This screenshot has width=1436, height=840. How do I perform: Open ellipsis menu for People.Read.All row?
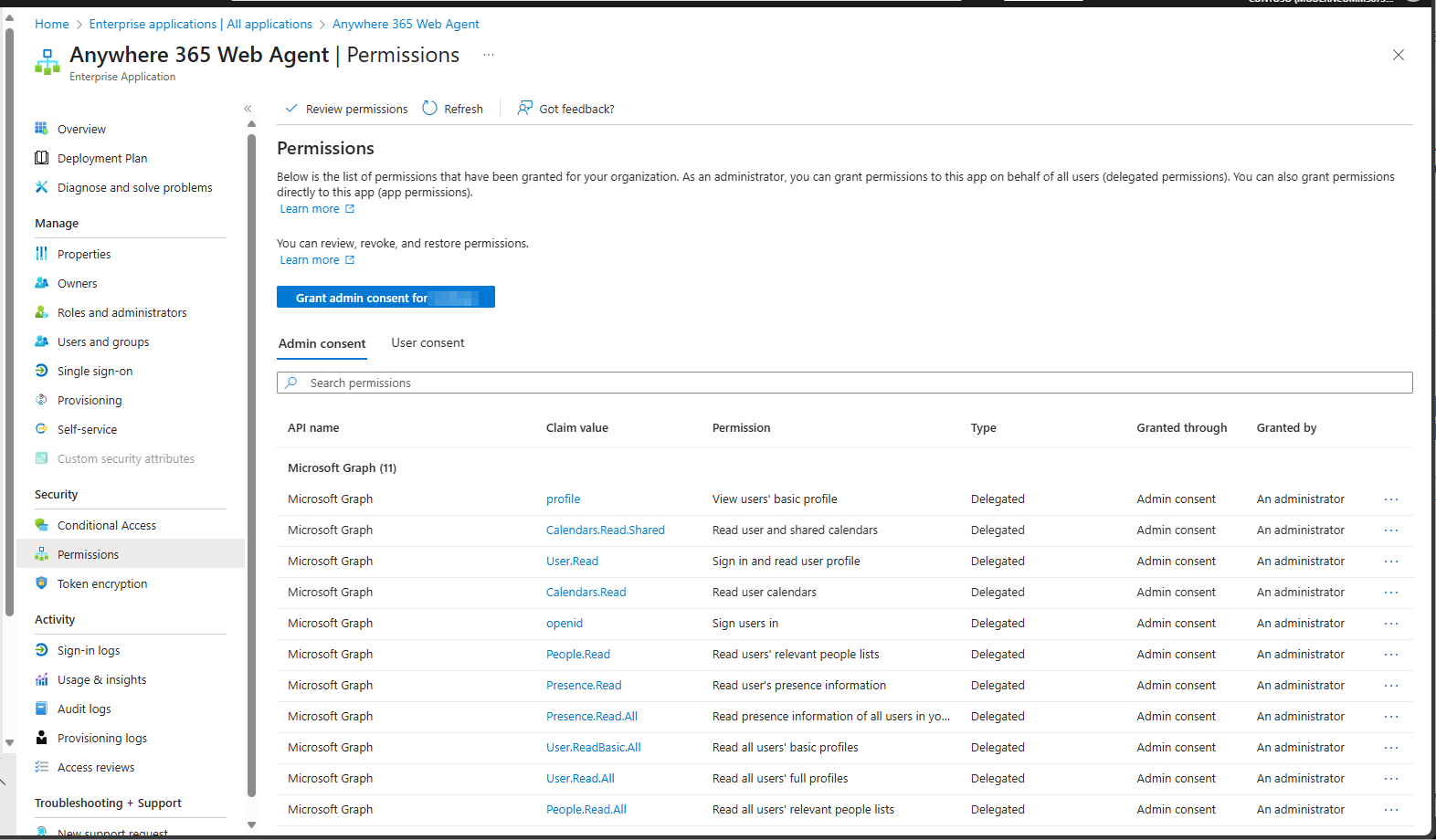pos(1391,810)
